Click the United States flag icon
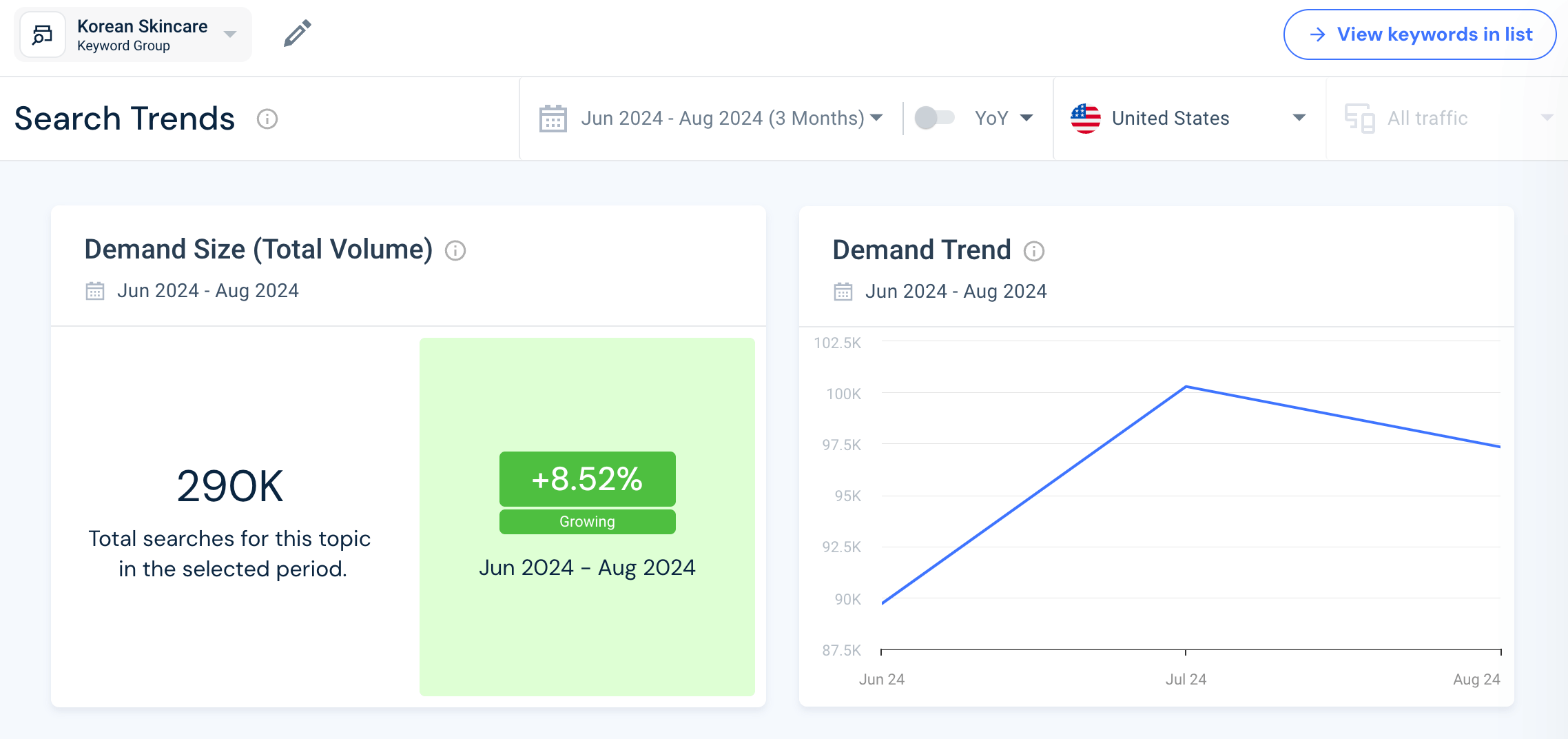The height and width of the screenshot is (739, 1568). pyautogui.click(x=1085, y=119)
